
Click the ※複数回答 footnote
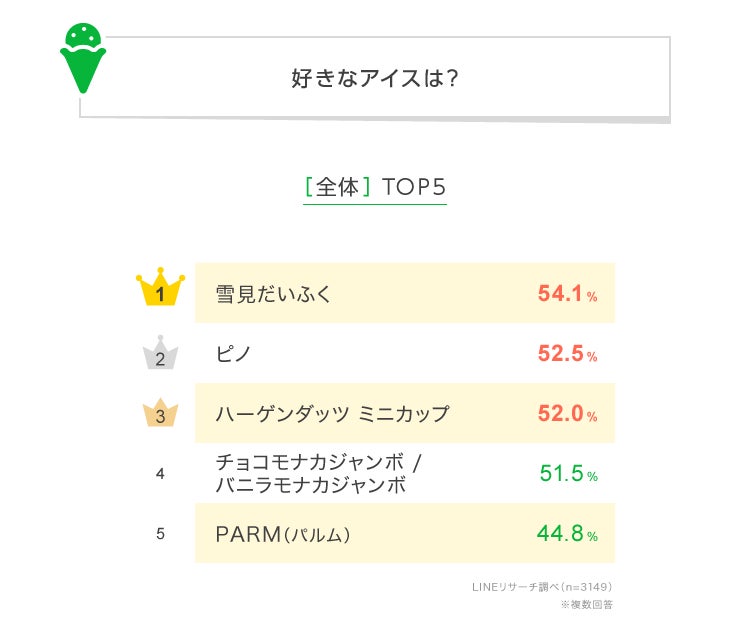pos(586,606)
